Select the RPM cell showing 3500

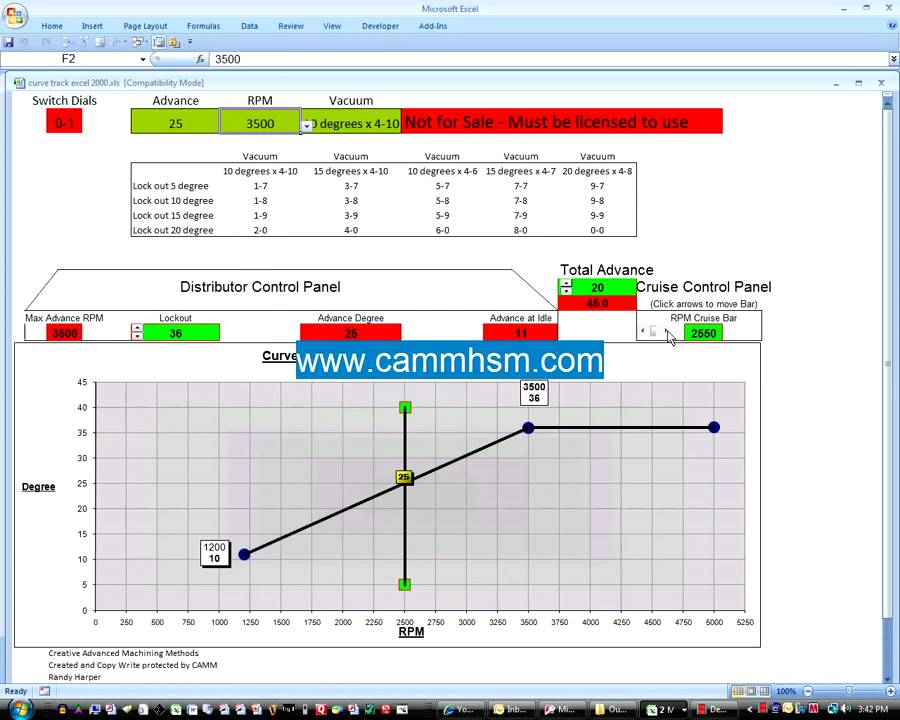(260, 121)
